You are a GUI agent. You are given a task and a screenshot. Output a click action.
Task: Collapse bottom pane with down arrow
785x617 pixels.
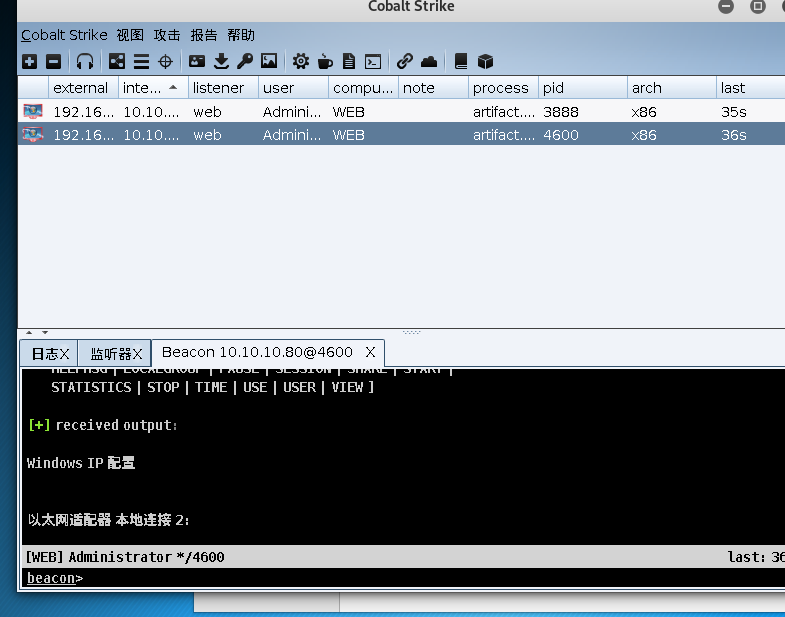coord(45,333)
